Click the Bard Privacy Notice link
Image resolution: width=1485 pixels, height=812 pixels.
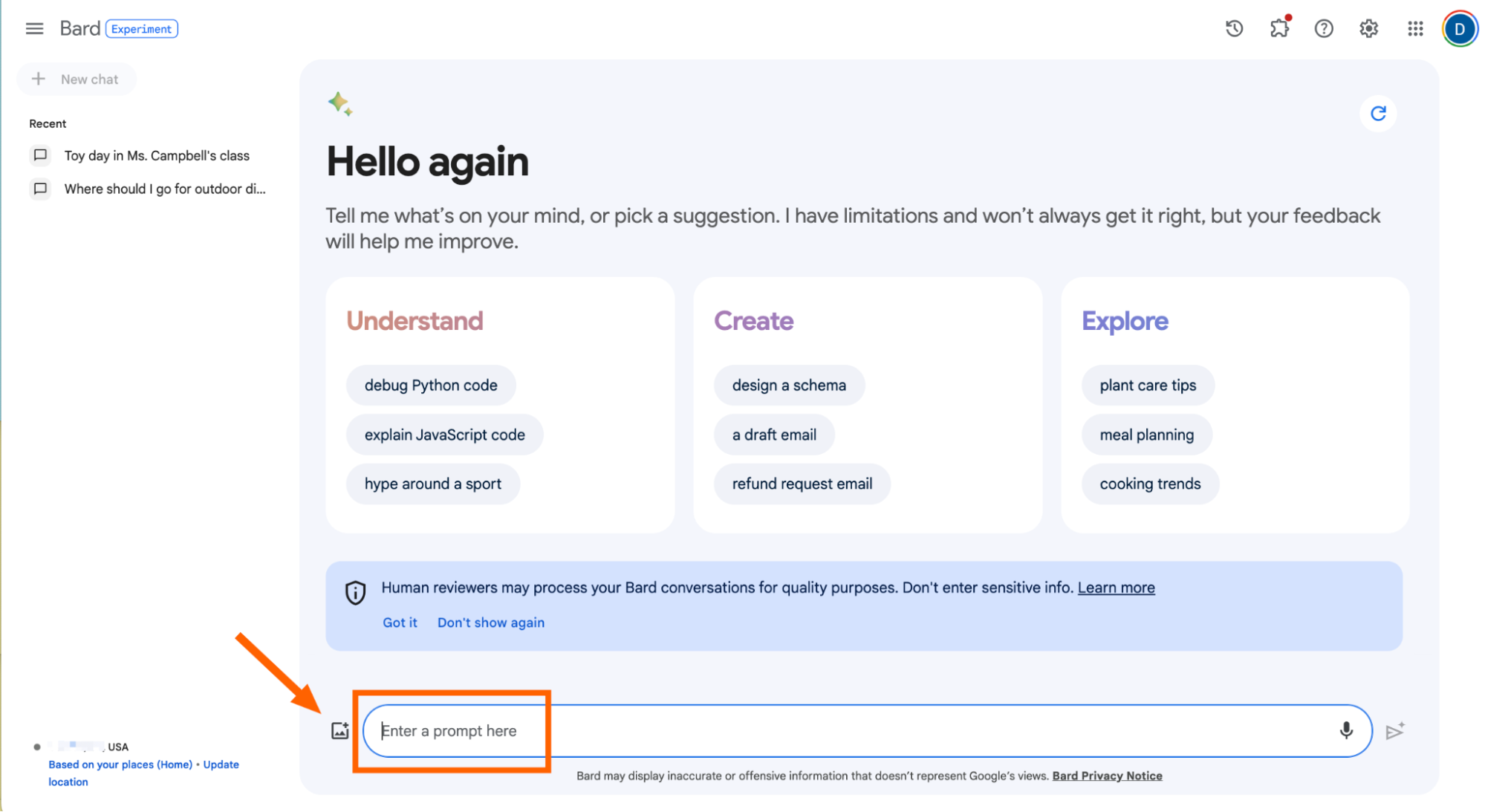(x=1108, y=775)
